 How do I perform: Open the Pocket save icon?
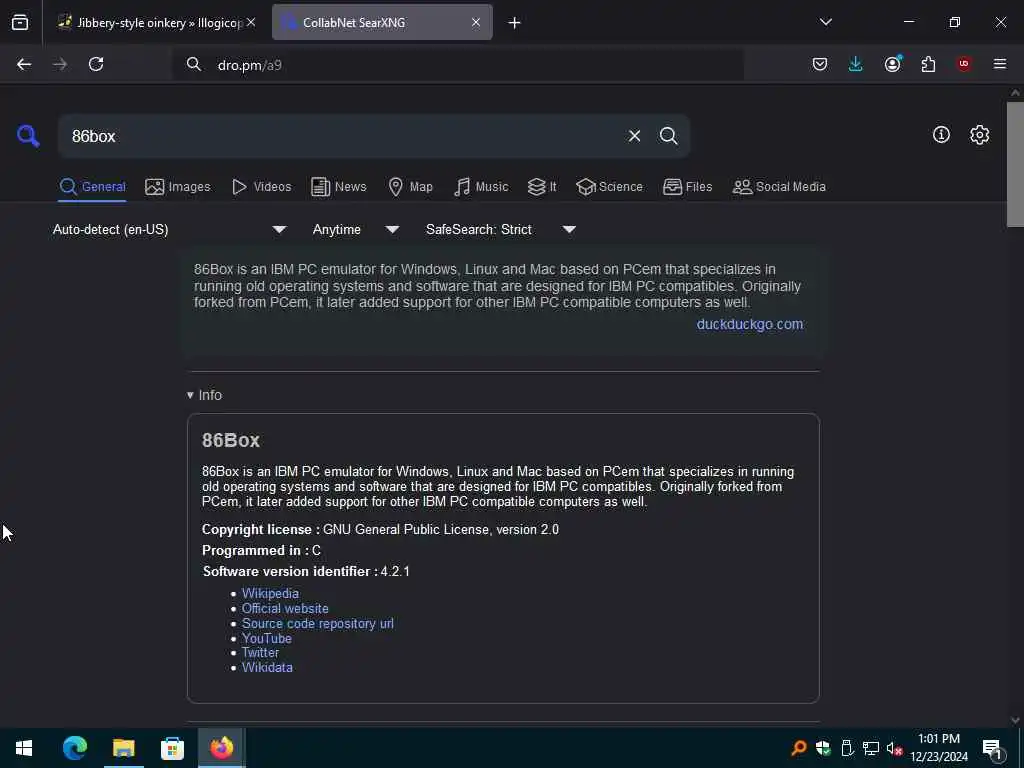(820, 64)
